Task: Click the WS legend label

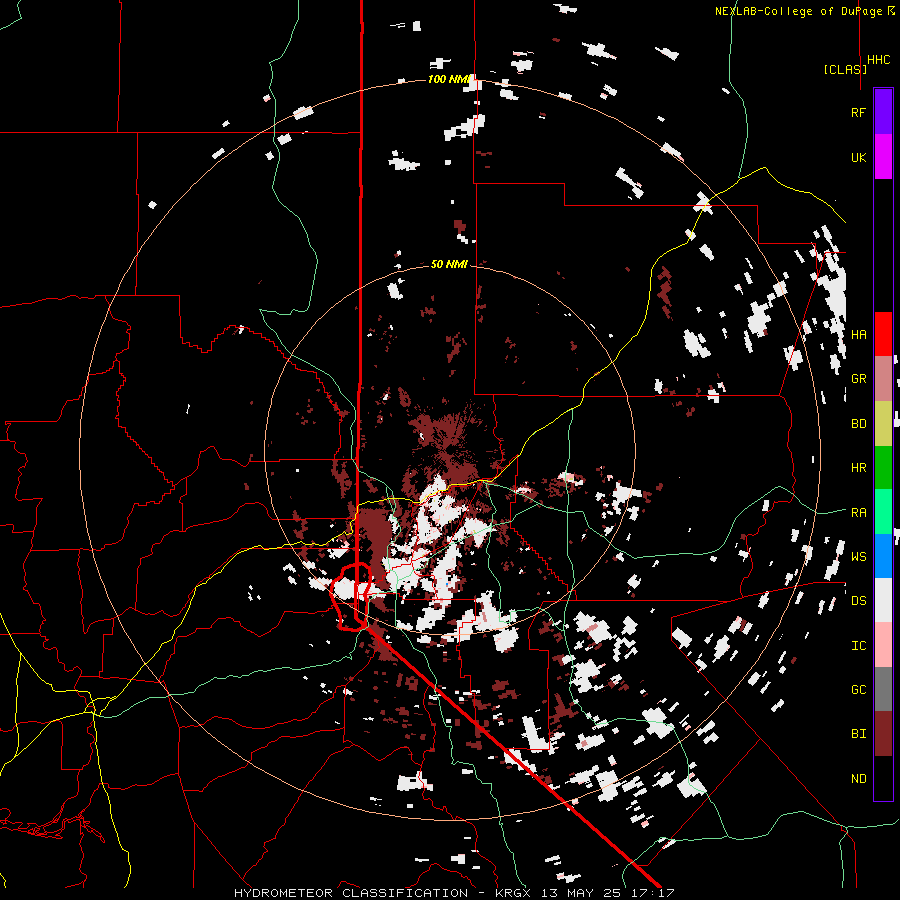Action: (x=858, y=557)
